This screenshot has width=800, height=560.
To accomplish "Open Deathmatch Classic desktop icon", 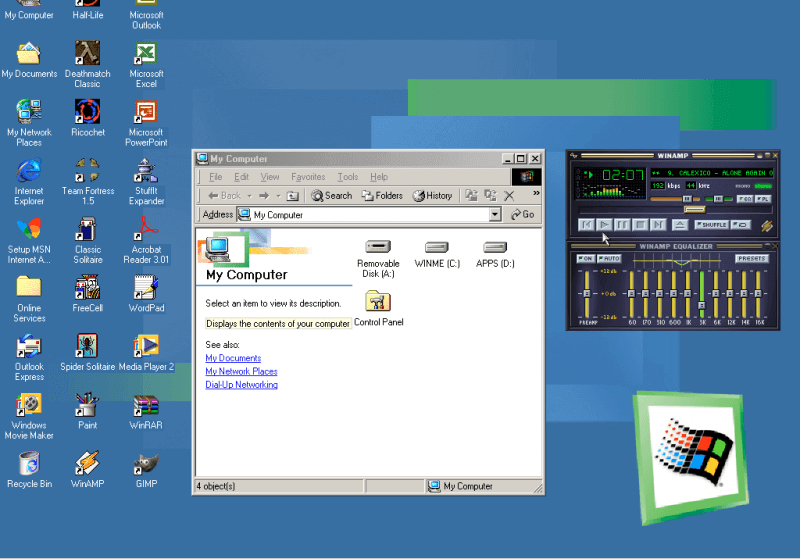I will [x=87, y=64].
